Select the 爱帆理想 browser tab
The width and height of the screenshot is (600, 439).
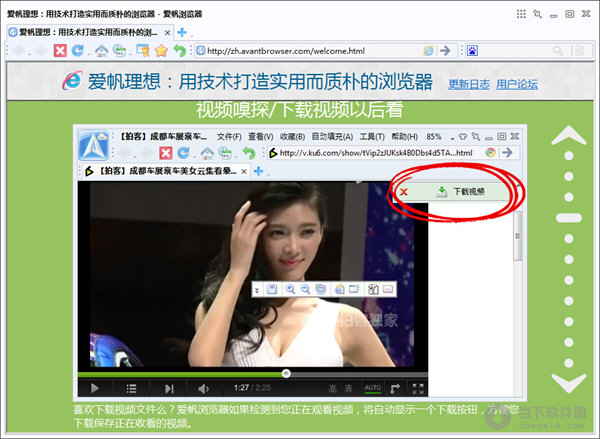click(x=90, y=33)
